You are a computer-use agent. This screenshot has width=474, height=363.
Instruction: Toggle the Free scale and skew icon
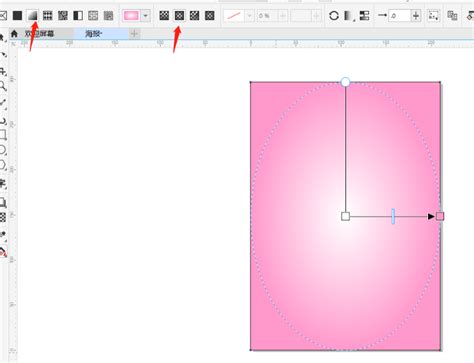(x=433, y=16)
